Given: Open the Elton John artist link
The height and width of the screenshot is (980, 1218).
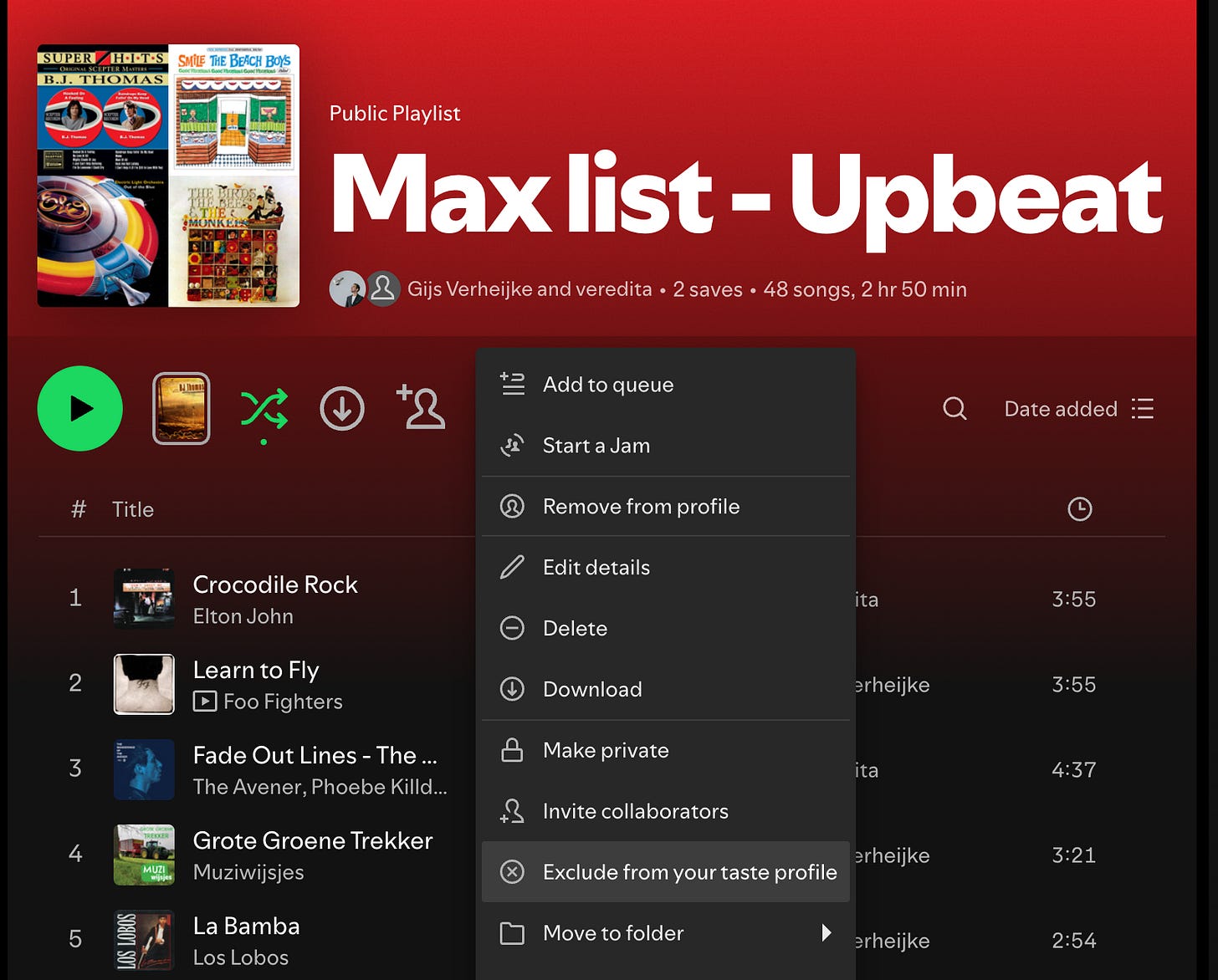Looking at the screenshot, I should pos(243,616).
